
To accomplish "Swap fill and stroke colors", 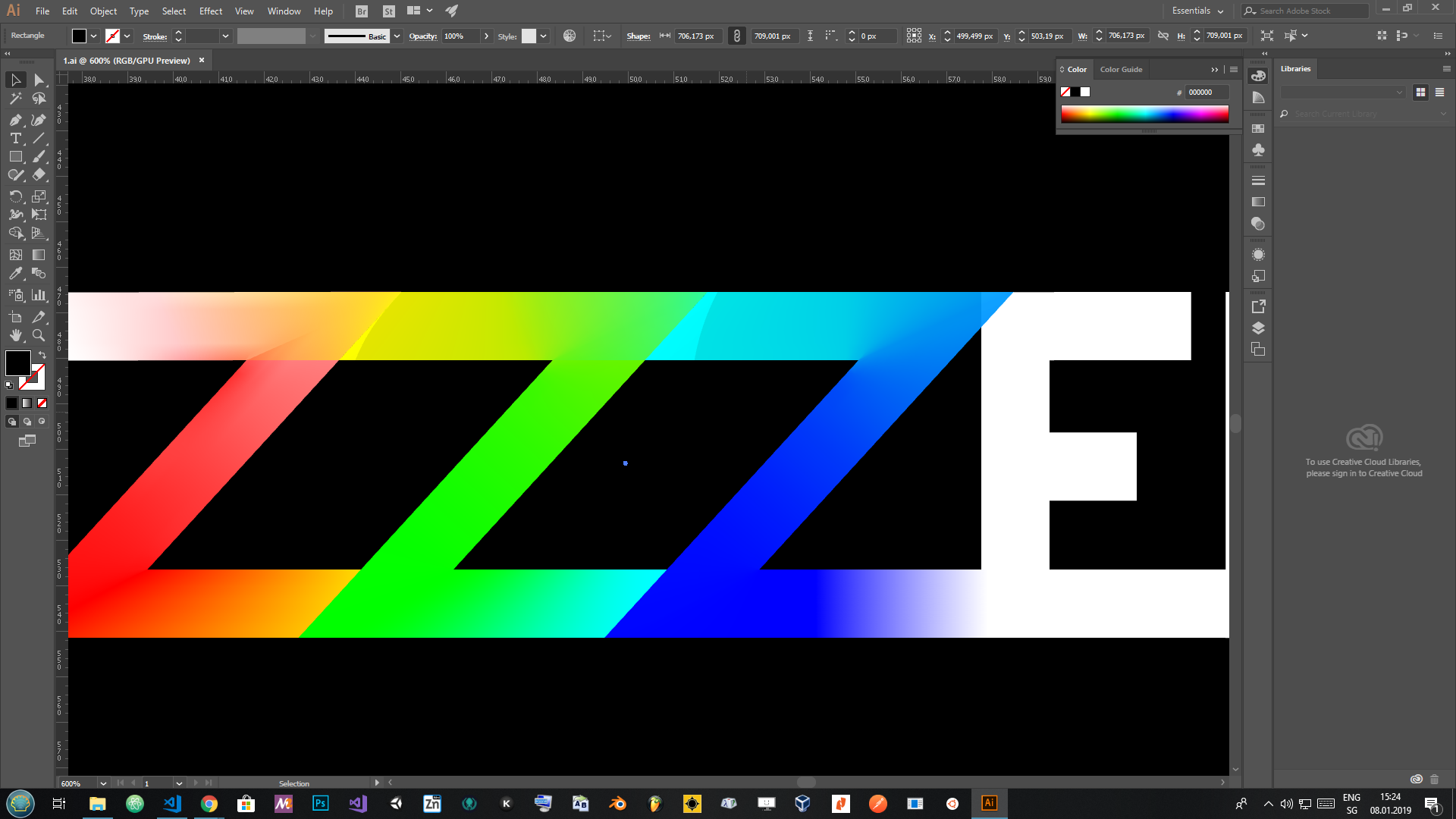I will pyautogui.click(x=42, y=355).
